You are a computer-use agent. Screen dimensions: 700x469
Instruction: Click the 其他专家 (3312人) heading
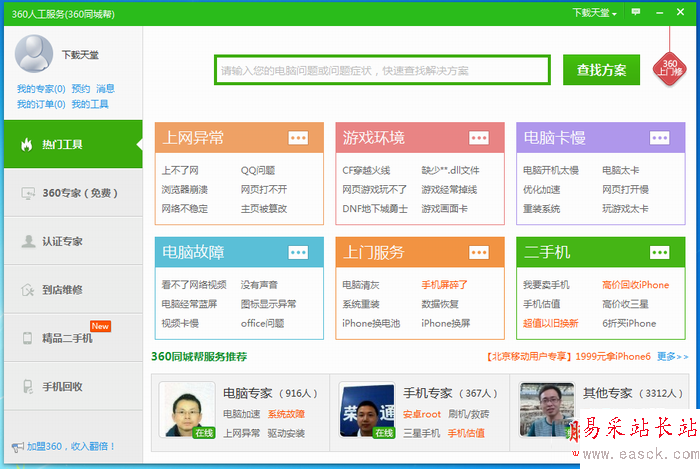coord(633,393)
